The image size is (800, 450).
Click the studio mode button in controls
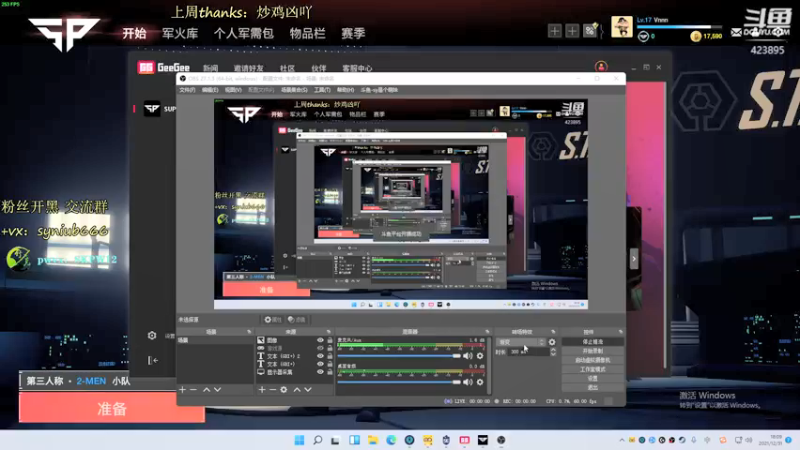(x=592, y=369)
